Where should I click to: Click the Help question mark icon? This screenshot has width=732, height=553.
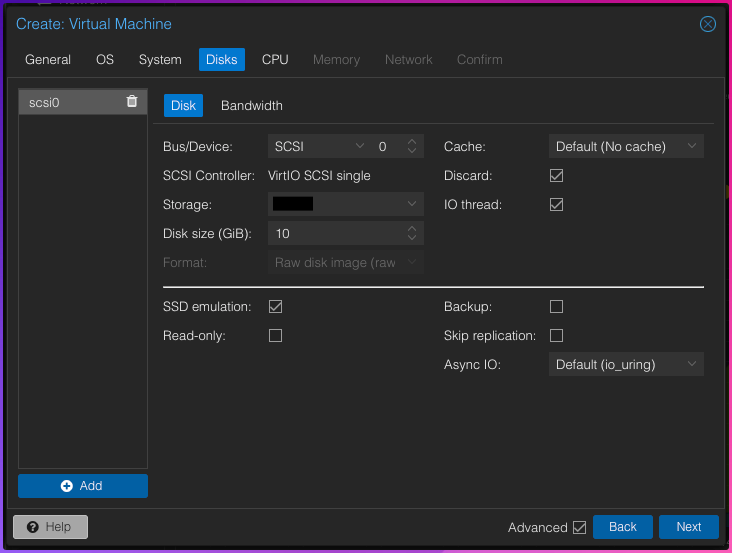click(33, 527)
